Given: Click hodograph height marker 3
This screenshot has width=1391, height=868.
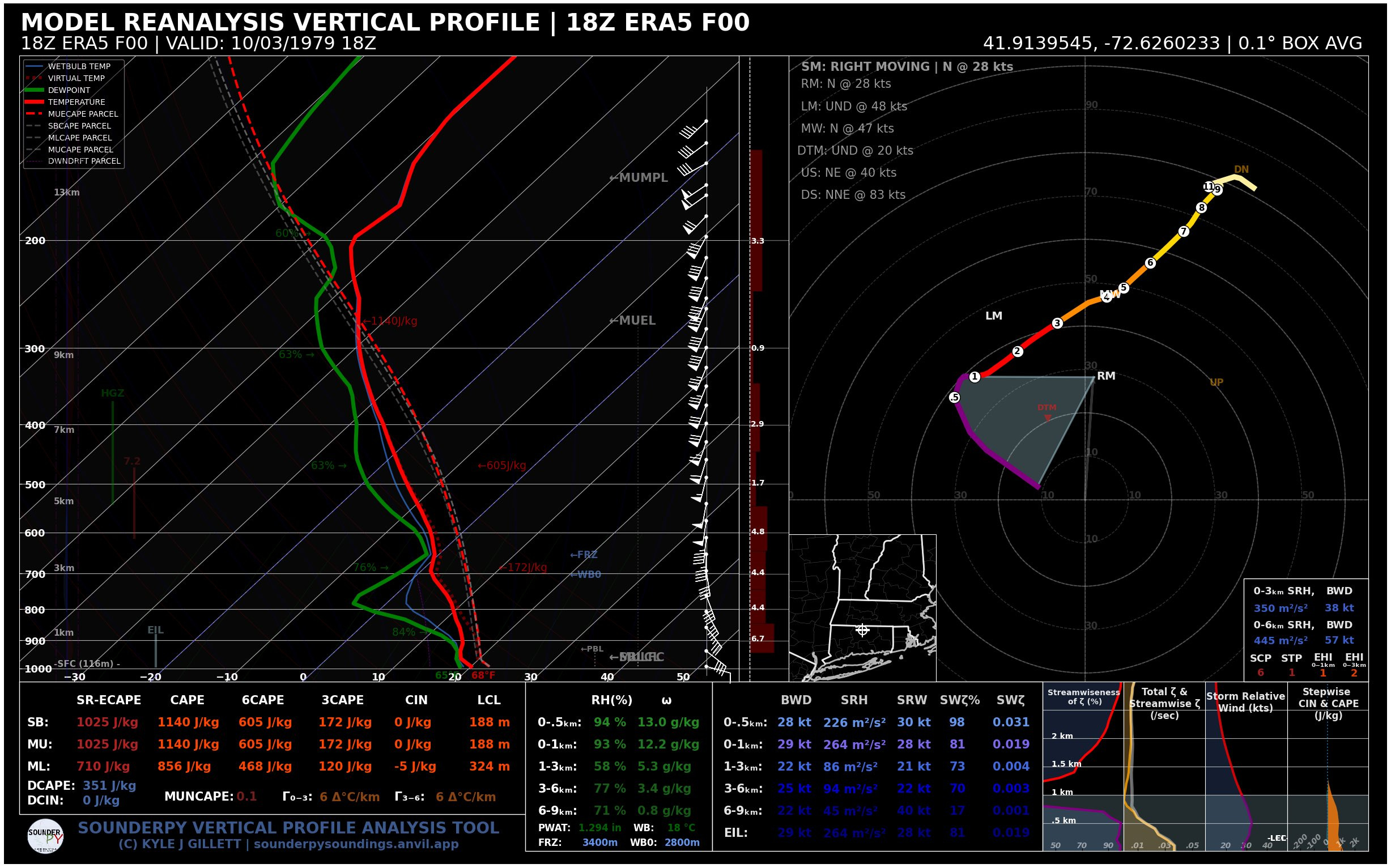Looking at the screenshot, I should [x=1057, y=323].
